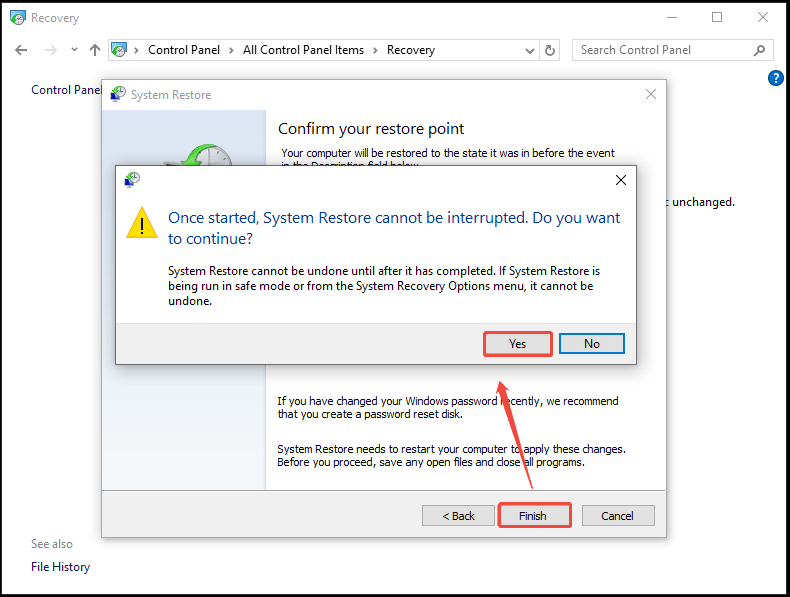Click the Recovery window title icon
Image resolution: width=790 pixels, height=597 pixels.
pos(18,18)
